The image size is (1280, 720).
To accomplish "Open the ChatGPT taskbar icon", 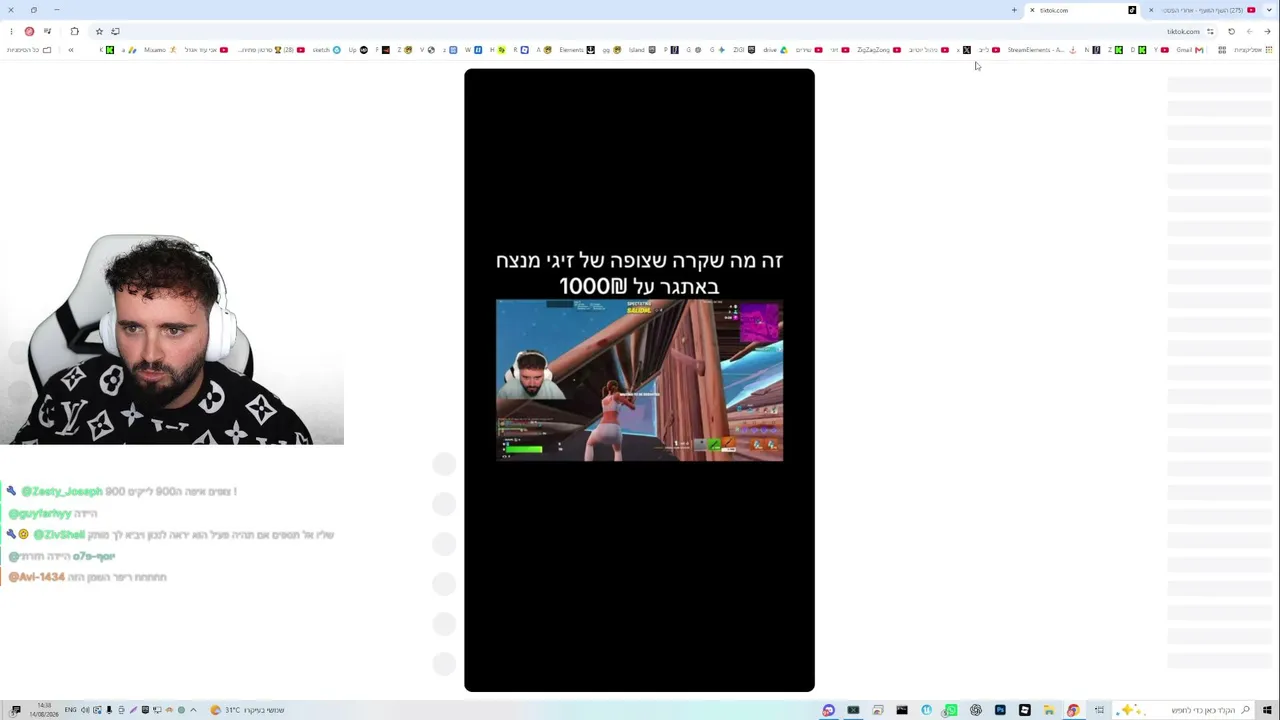I will [x=976, y=710].
